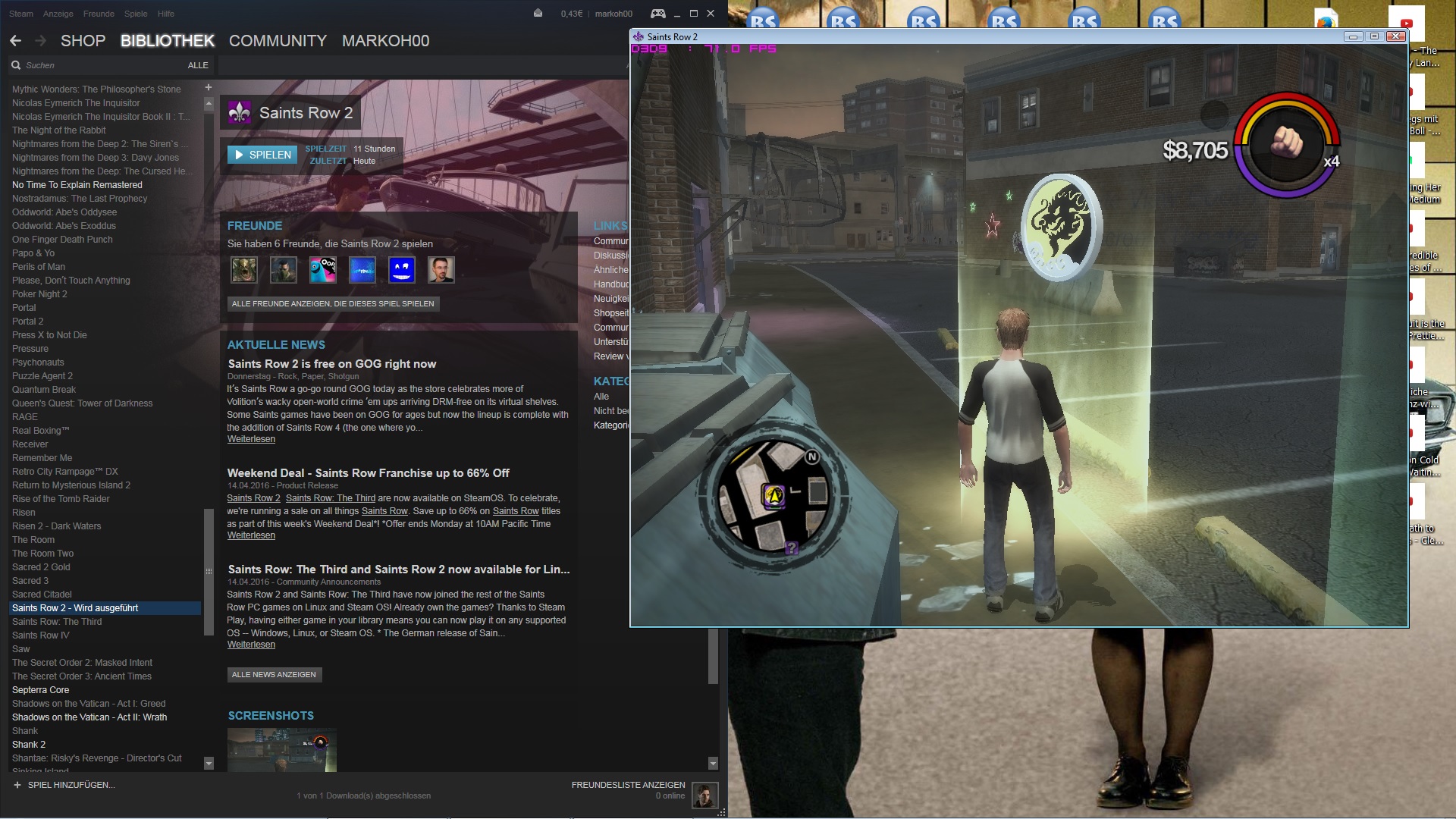This screenshot has width=1456, height=819.
Task: Switch to the COMMUNITY tab
Action: tap(278, 41)
